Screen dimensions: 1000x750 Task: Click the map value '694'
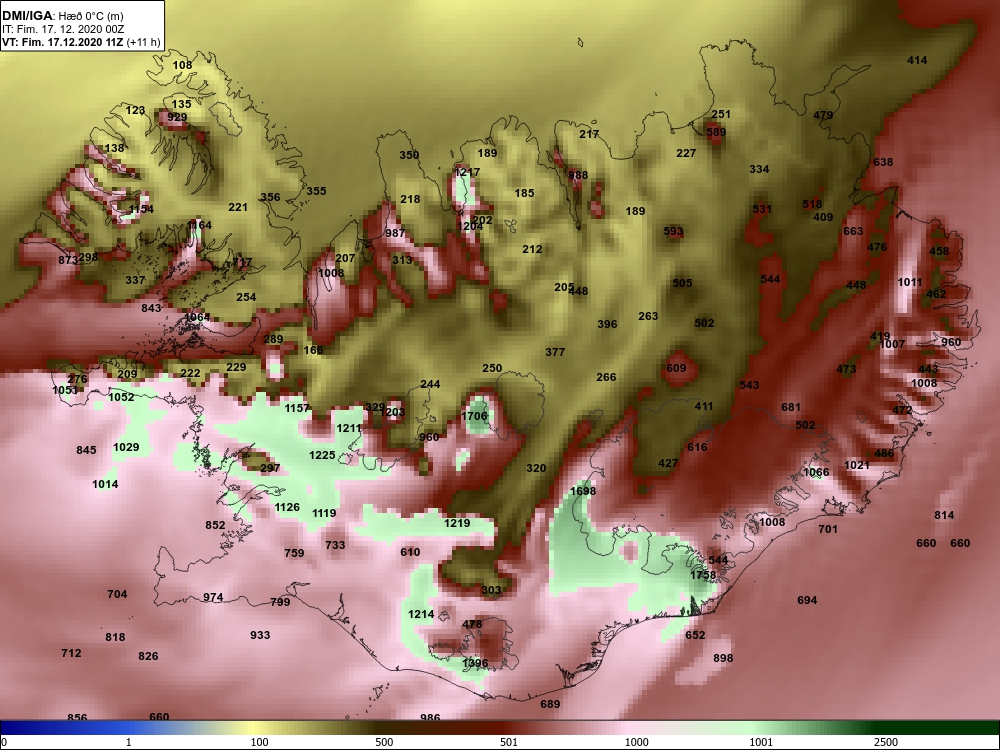[807, 600]
